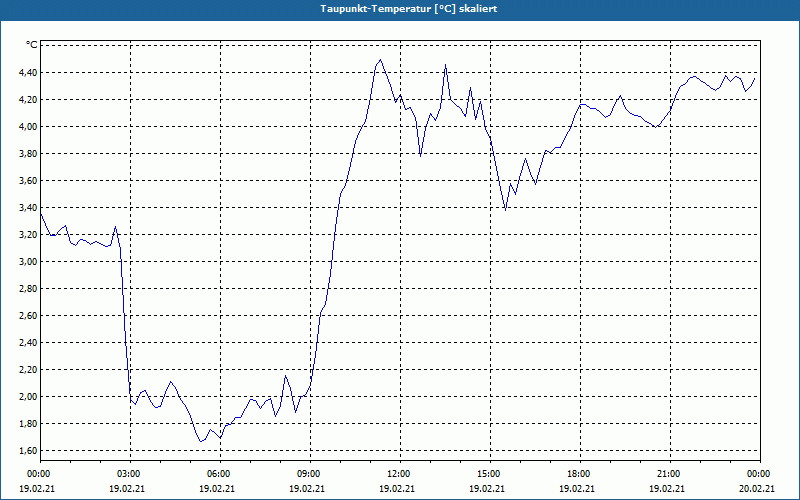Click the '00:00' time label above 19.02.21
Image resolution: width=800 pixels, height=500 pixels.
pos(37,474)
